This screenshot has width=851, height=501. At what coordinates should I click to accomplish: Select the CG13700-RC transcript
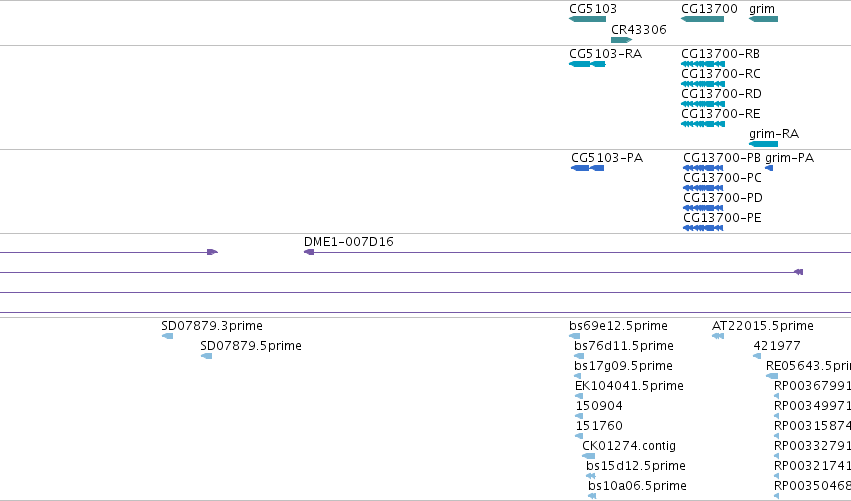(x=721, y=74)
